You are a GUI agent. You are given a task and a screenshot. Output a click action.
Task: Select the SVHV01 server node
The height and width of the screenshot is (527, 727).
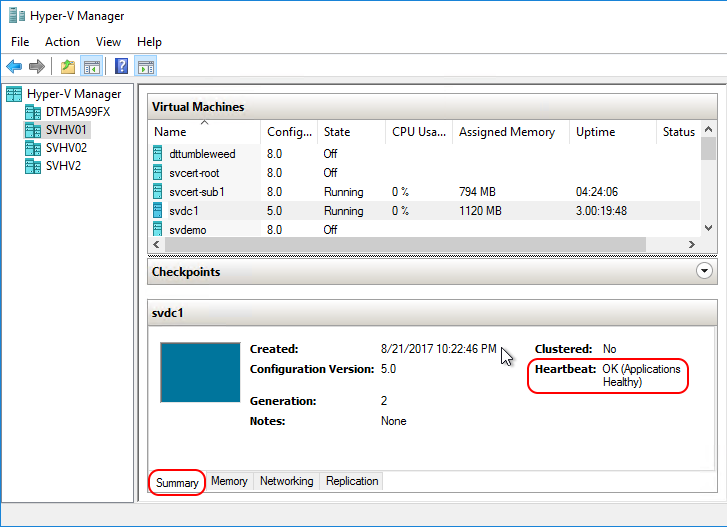(66, 130)
